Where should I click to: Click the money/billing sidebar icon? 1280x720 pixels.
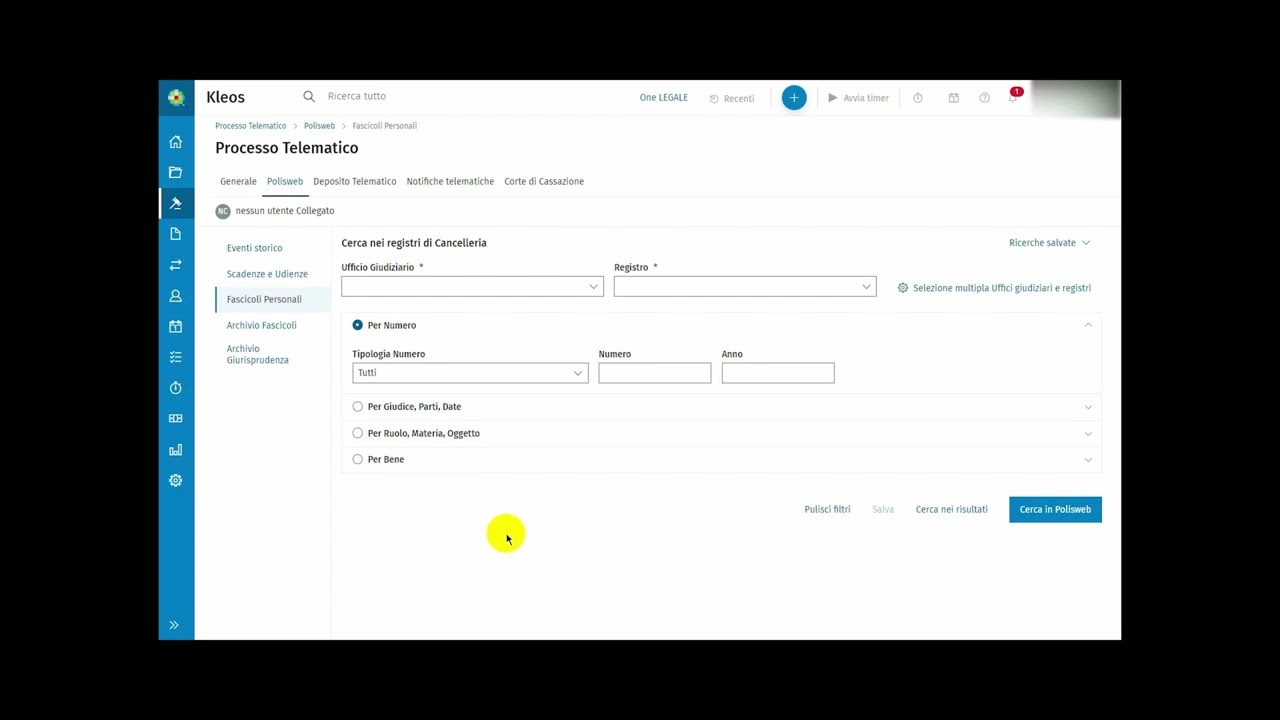point(176,418)
